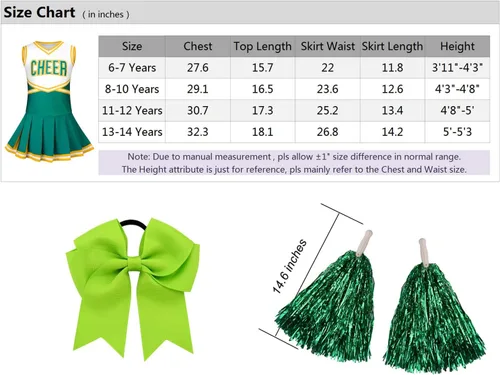Viewport: 500px width, 375px height.
Task: Click the '( in inches )' label
Action: [x=106, y=14]
